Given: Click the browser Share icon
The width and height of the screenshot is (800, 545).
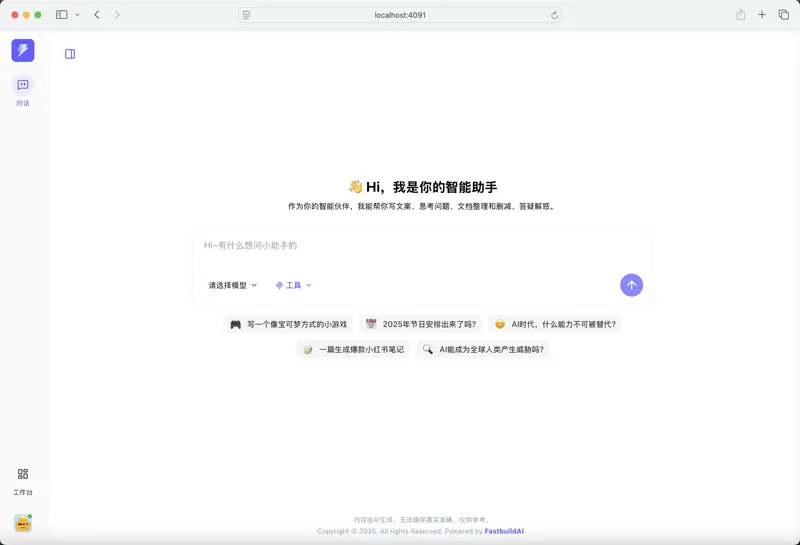Looking at the screenshot, I should pyautogui.click(x=741, y=15).
